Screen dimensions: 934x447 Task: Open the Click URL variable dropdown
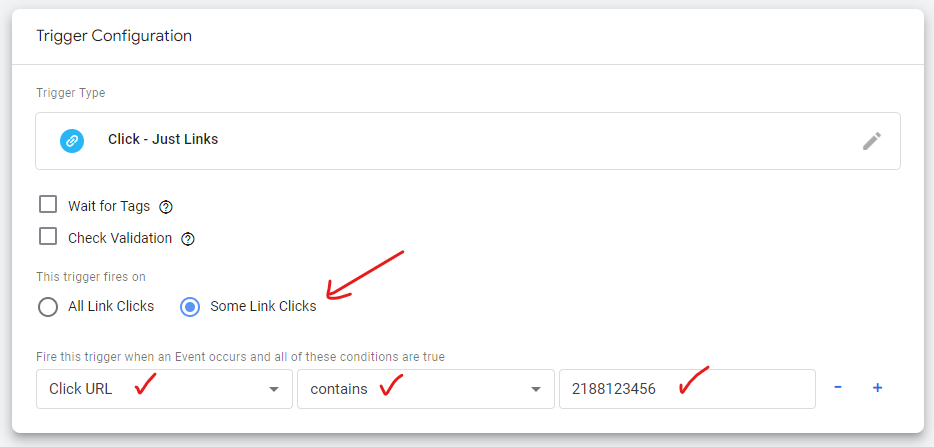(164, 389)
